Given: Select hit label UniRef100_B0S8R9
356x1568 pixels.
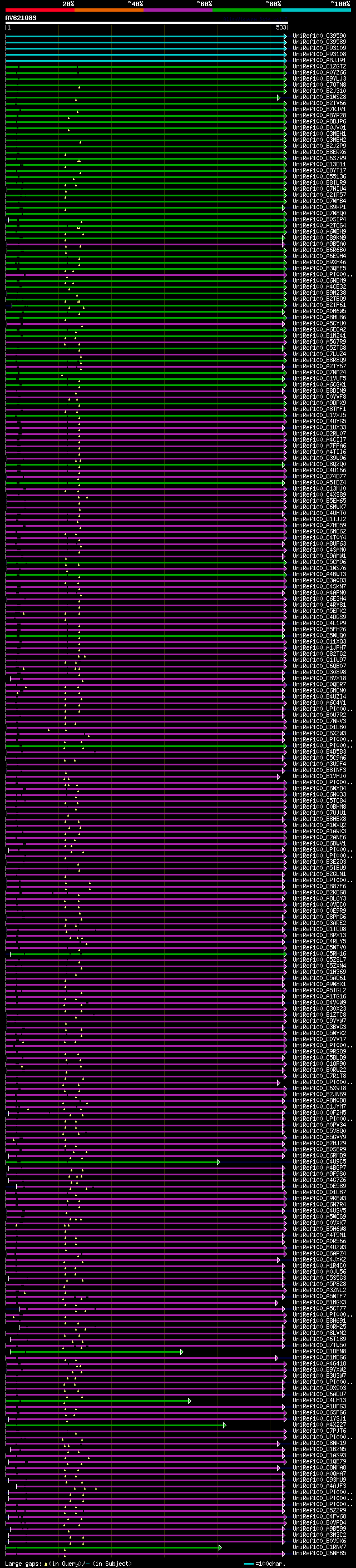Looking at the screenshot, I should pyautogui.click(x=319, y=1149).
